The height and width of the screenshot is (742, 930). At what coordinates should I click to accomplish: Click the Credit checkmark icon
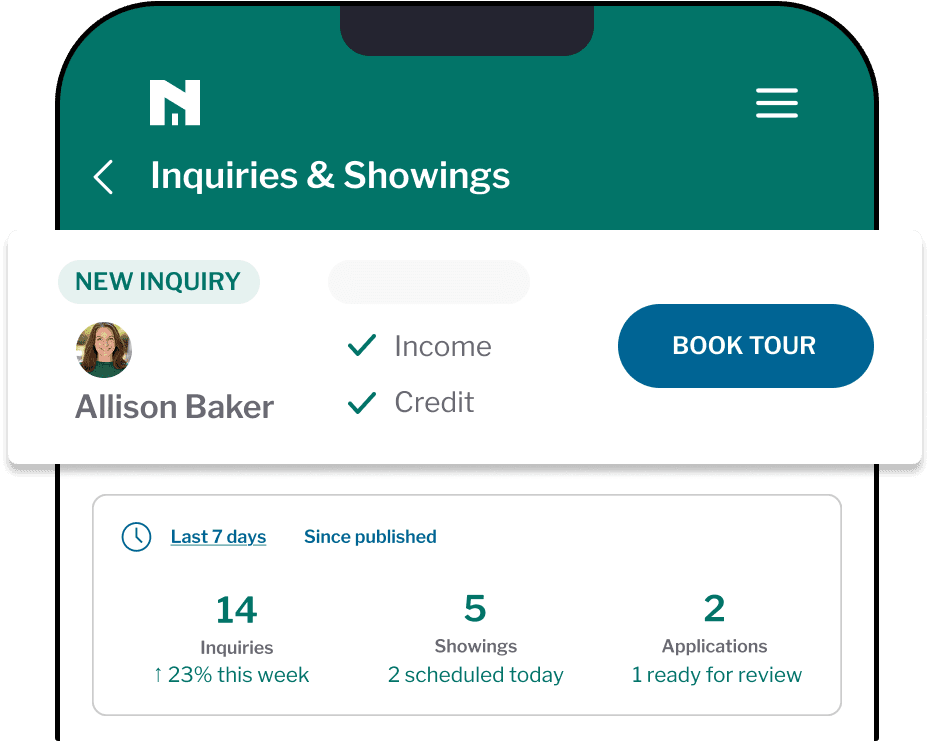coord(361,403)
